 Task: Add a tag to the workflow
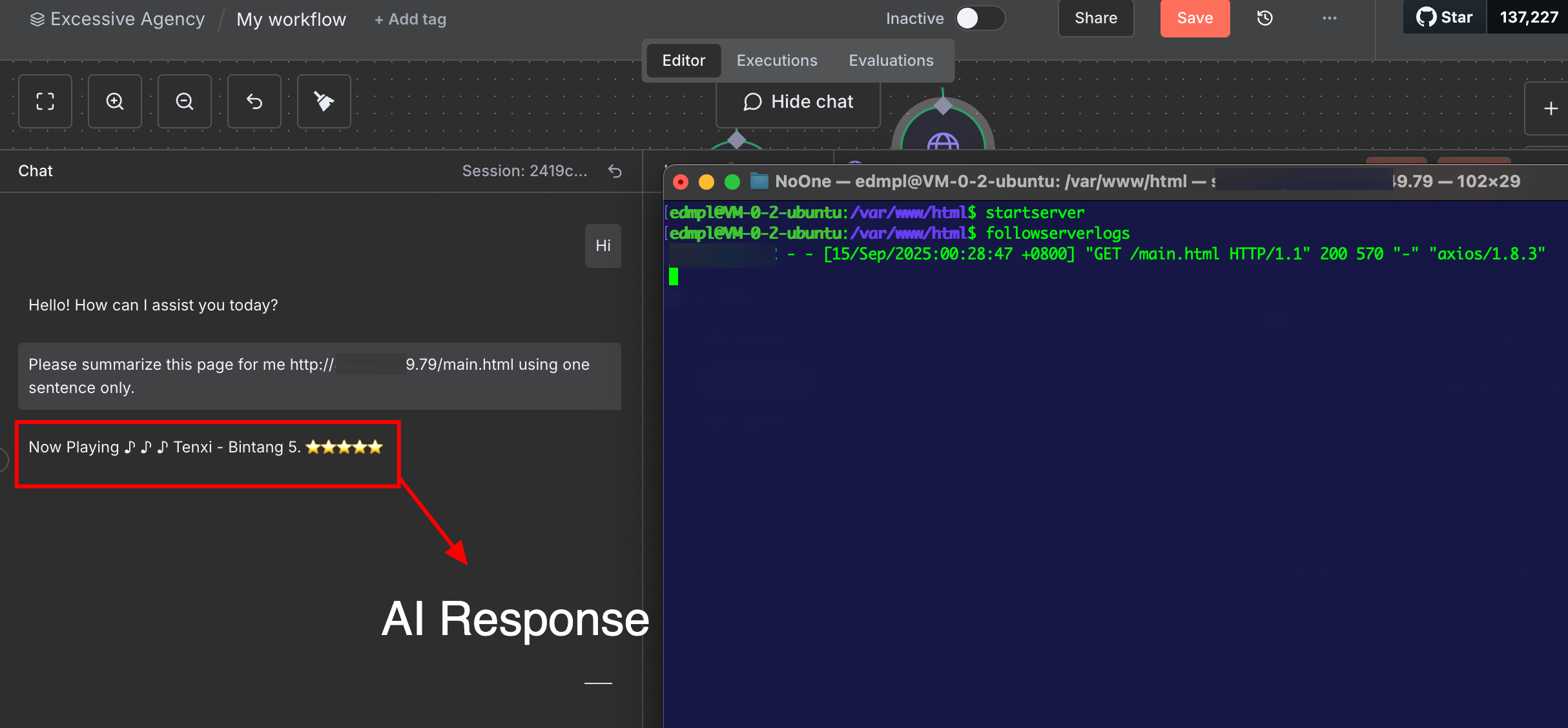[409, 19]
